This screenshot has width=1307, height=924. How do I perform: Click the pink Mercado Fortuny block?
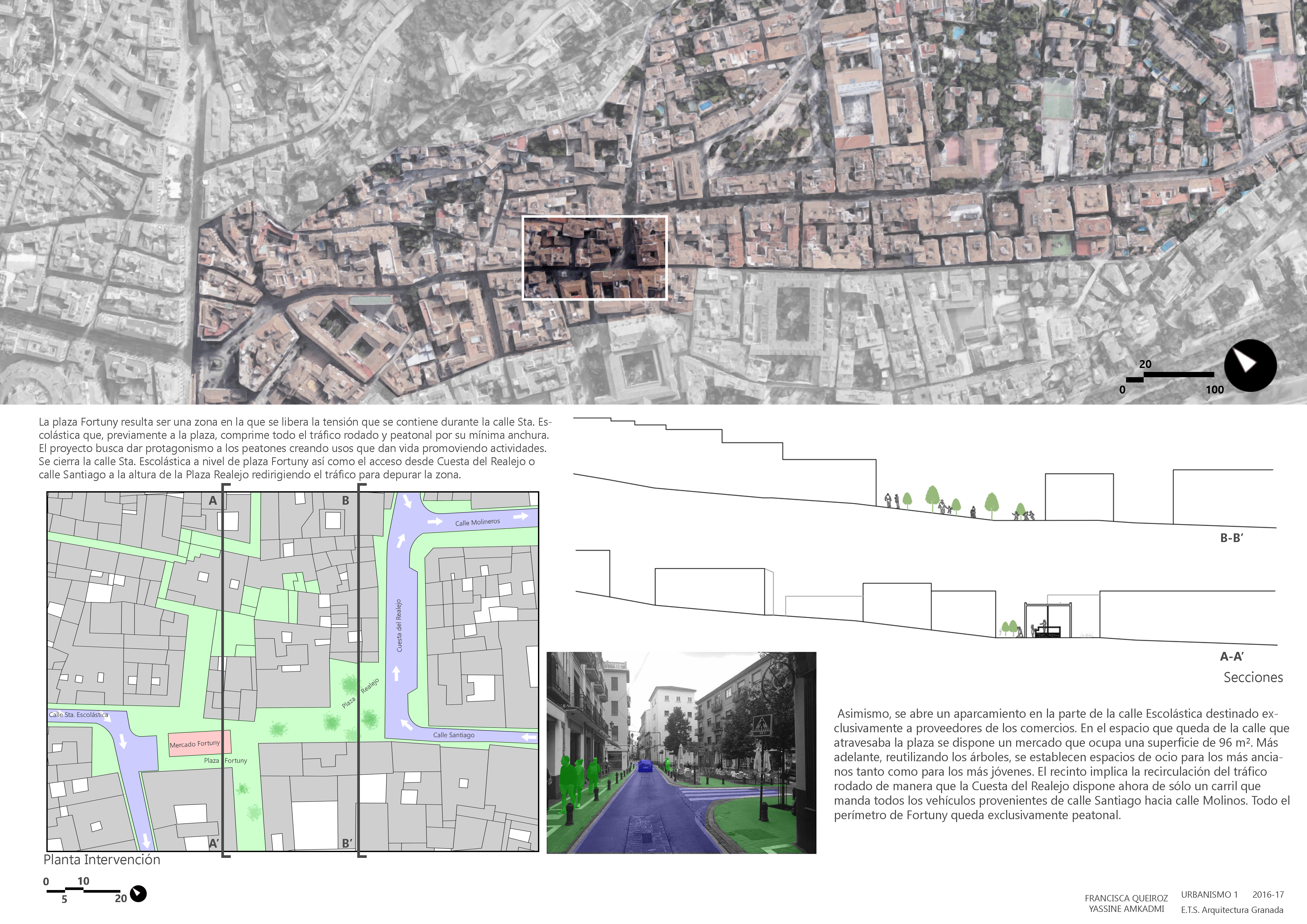[199, 743]
